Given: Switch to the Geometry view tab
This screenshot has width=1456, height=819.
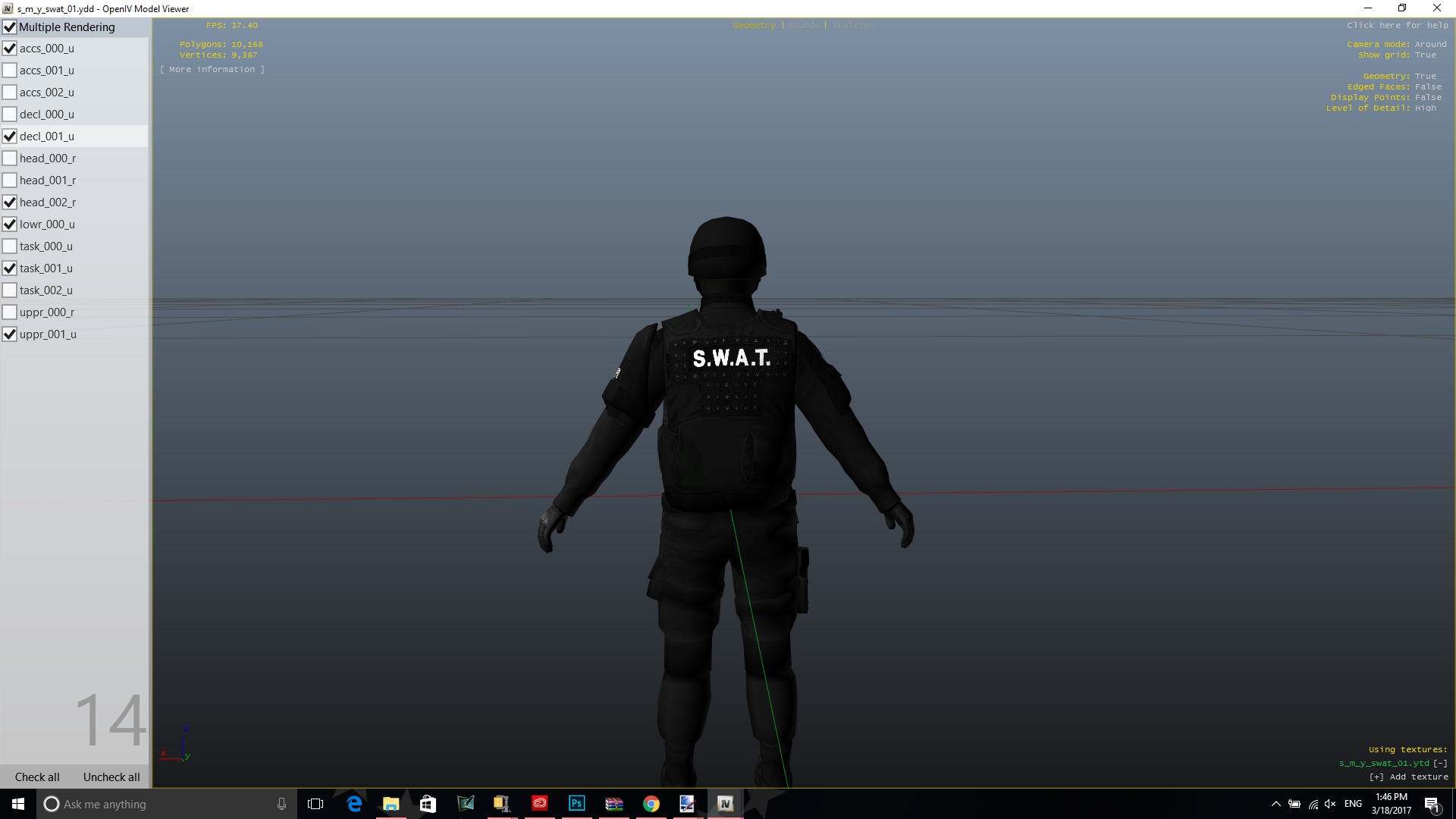Looking at the screenshot, I should coord(754,26).
